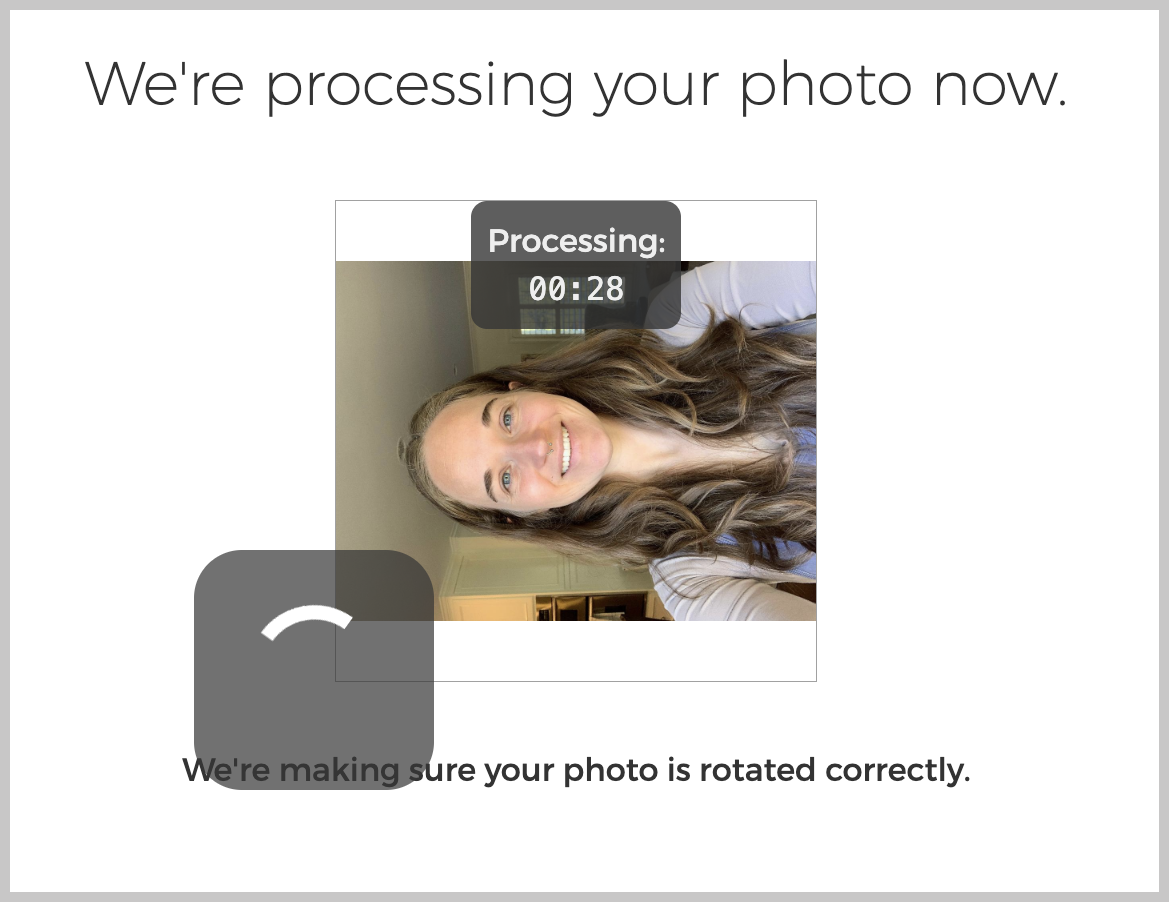Click the "Processing:" label

(x=576, y=241)
